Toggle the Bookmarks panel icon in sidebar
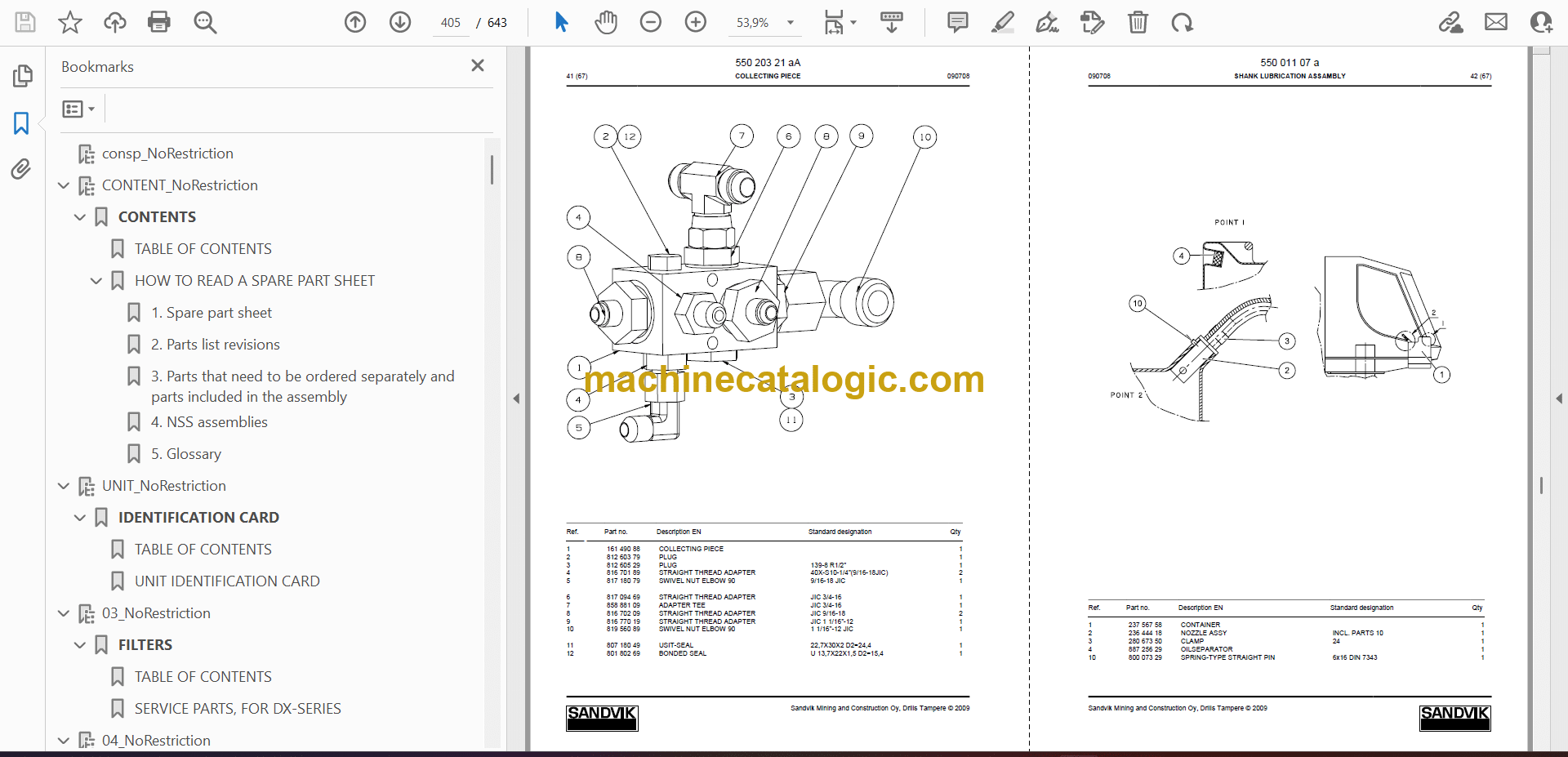 point(22,123)
